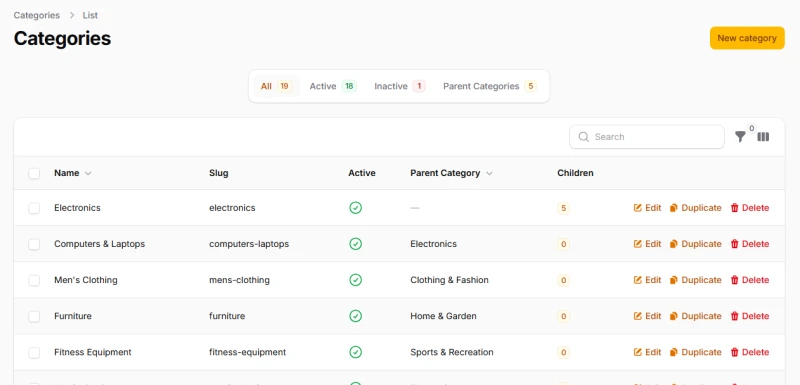Click the Home & Garden parent cell
Screen dimensions: 800x385
tap(443, 316)
